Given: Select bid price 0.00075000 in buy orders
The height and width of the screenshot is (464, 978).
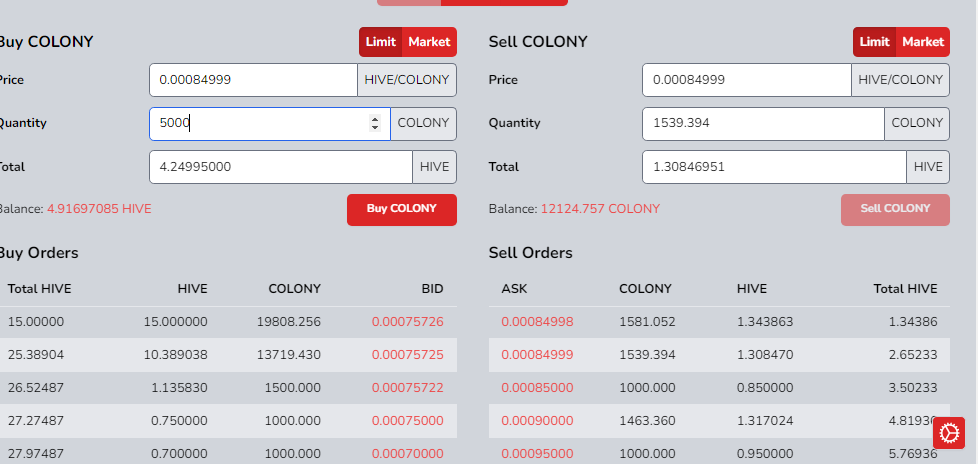Looking at the screenshot, I should pos(407,422).
